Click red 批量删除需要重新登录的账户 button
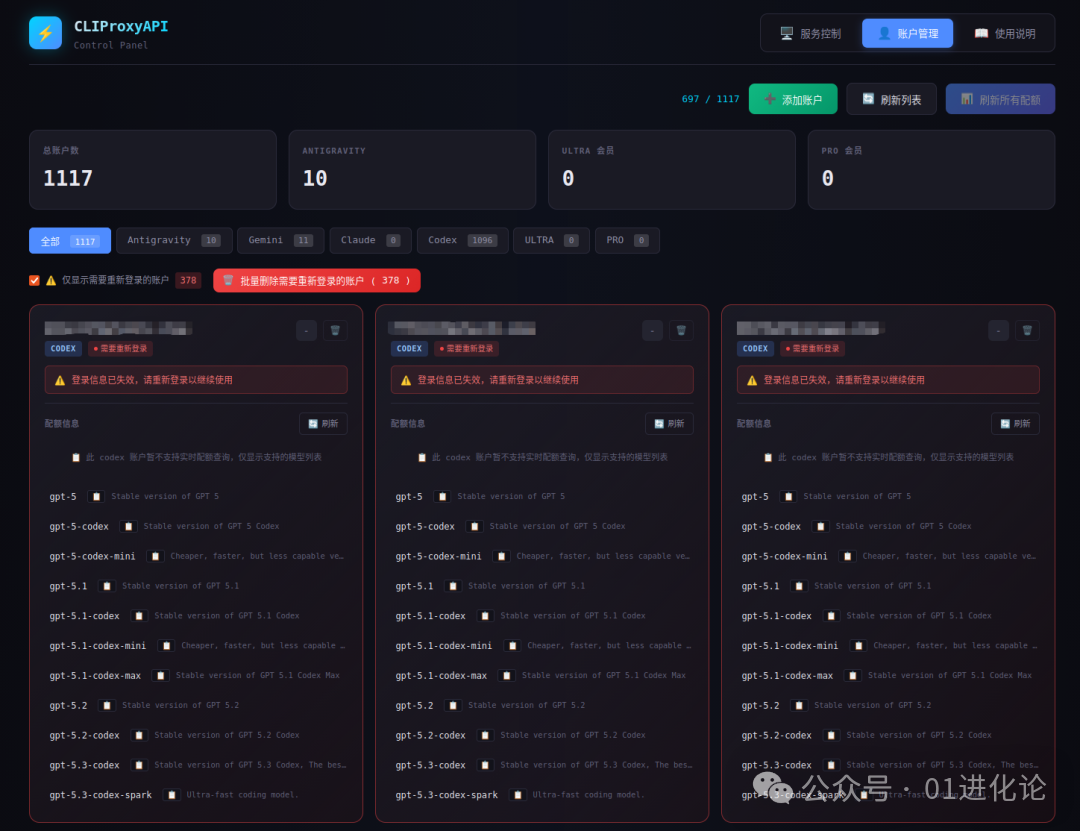The image size is (1080, 831). [317, 280]
